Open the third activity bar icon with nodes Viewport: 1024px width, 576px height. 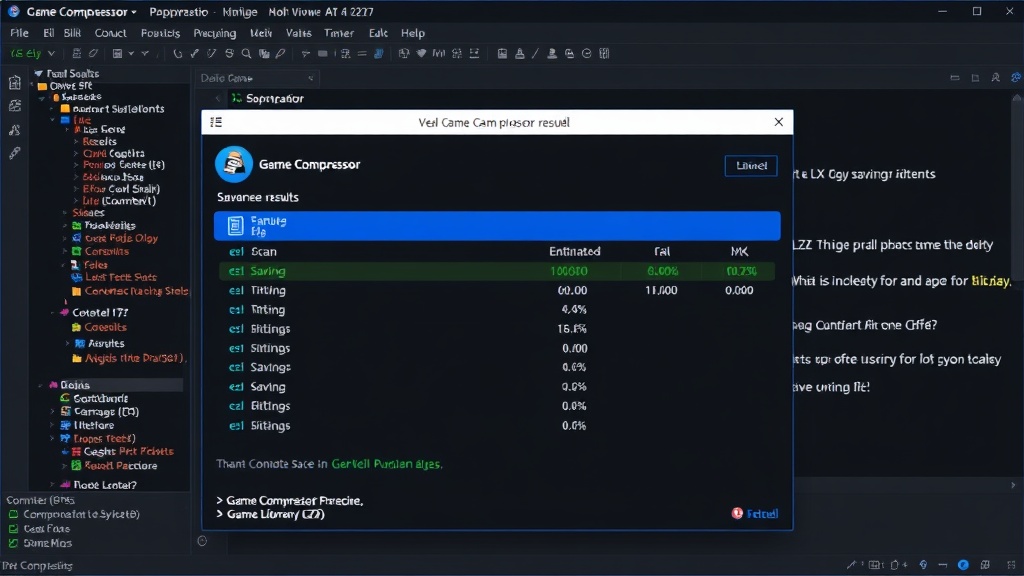pos(14,129)
